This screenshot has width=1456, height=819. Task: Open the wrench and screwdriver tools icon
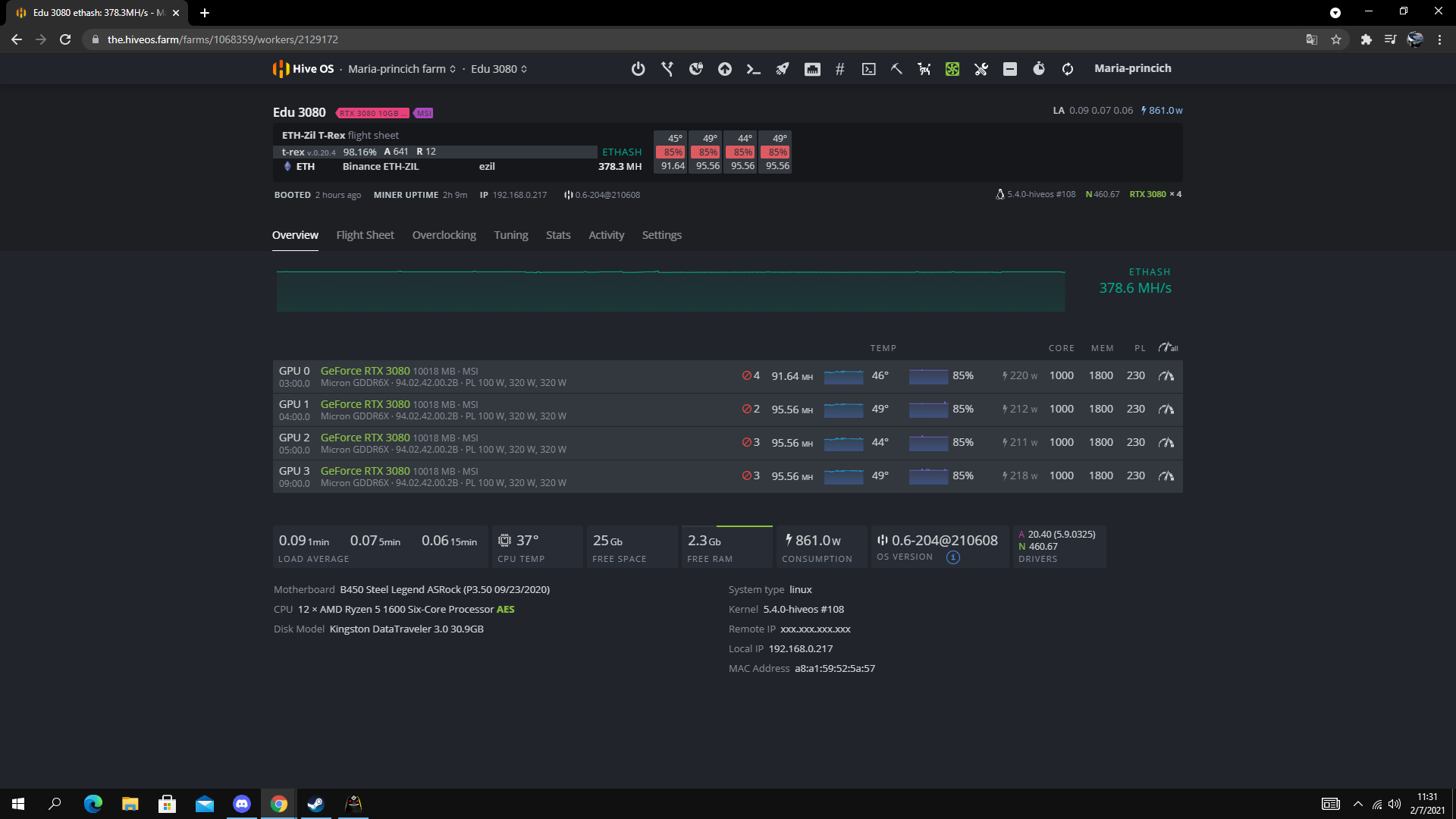981,69
